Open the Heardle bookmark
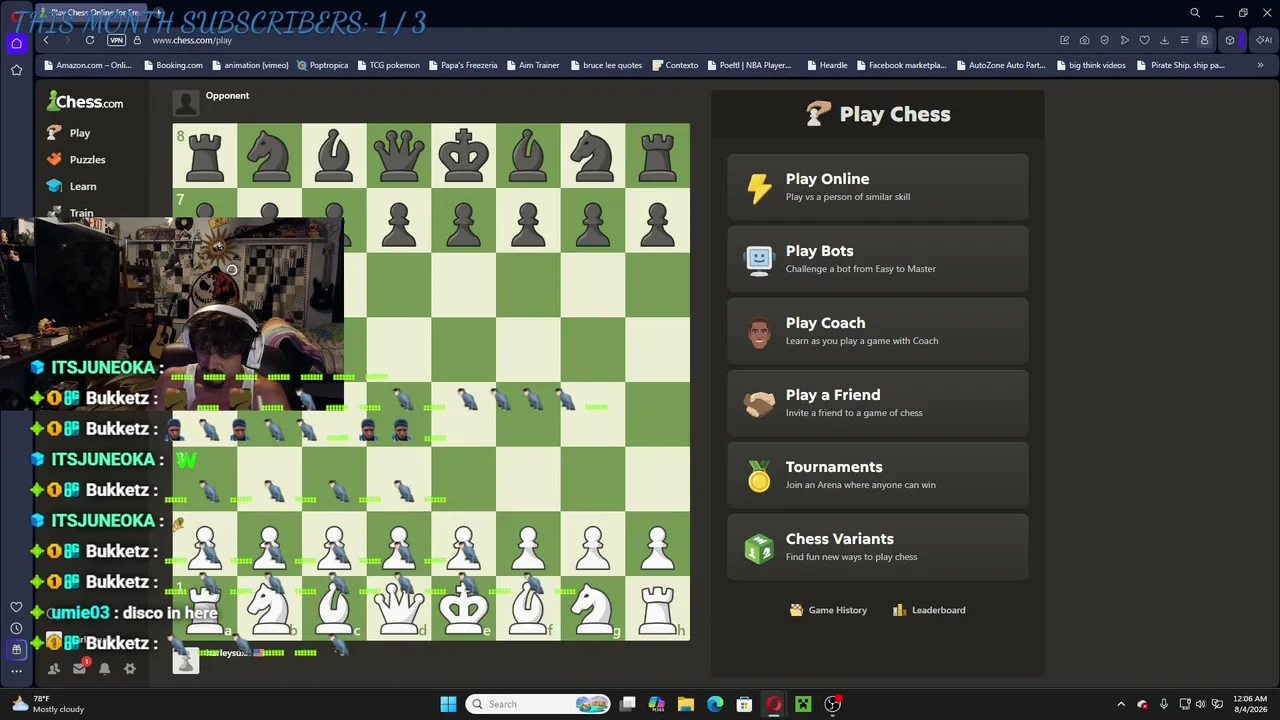 [x=826, y=65]
